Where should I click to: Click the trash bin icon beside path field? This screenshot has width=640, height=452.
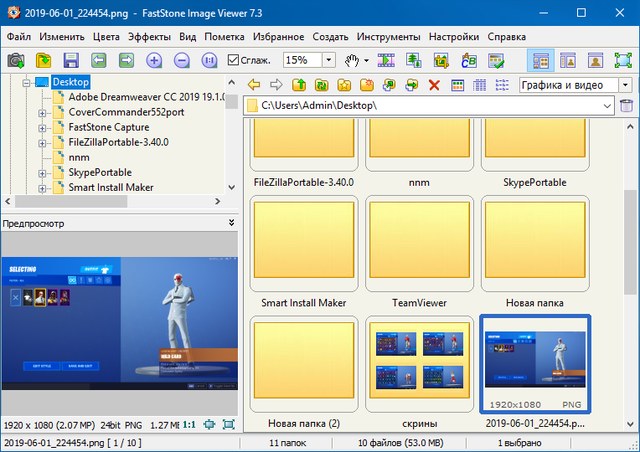pos(627,106)
